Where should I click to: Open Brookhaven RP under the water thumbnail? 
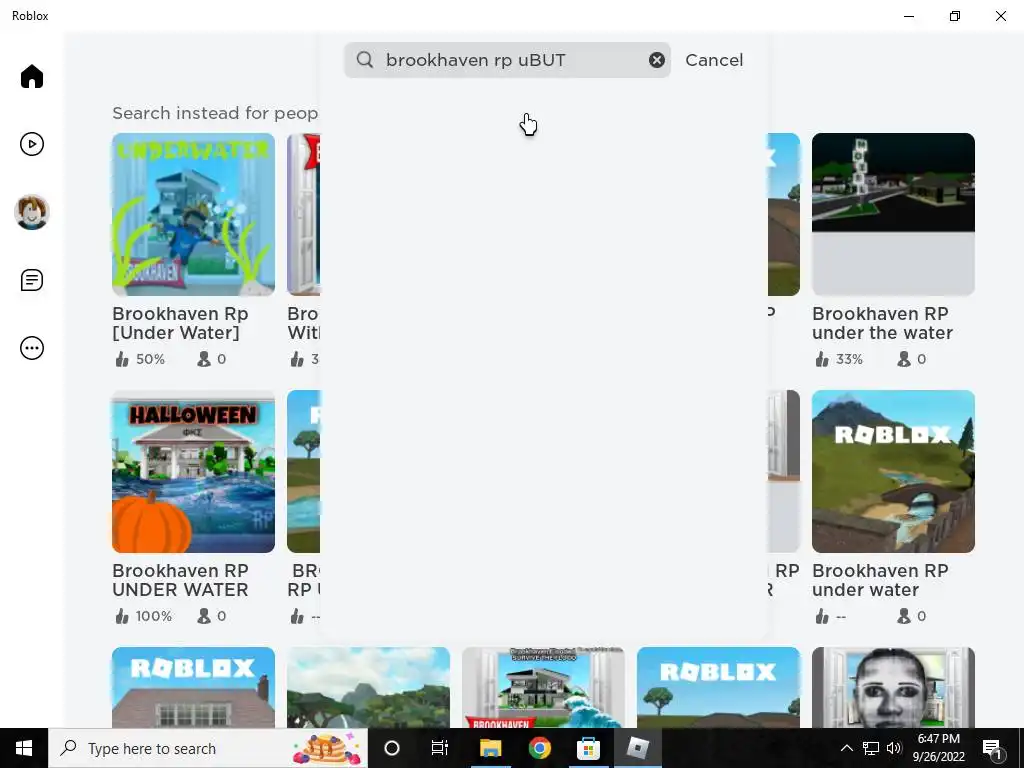[x=893, y=214]
